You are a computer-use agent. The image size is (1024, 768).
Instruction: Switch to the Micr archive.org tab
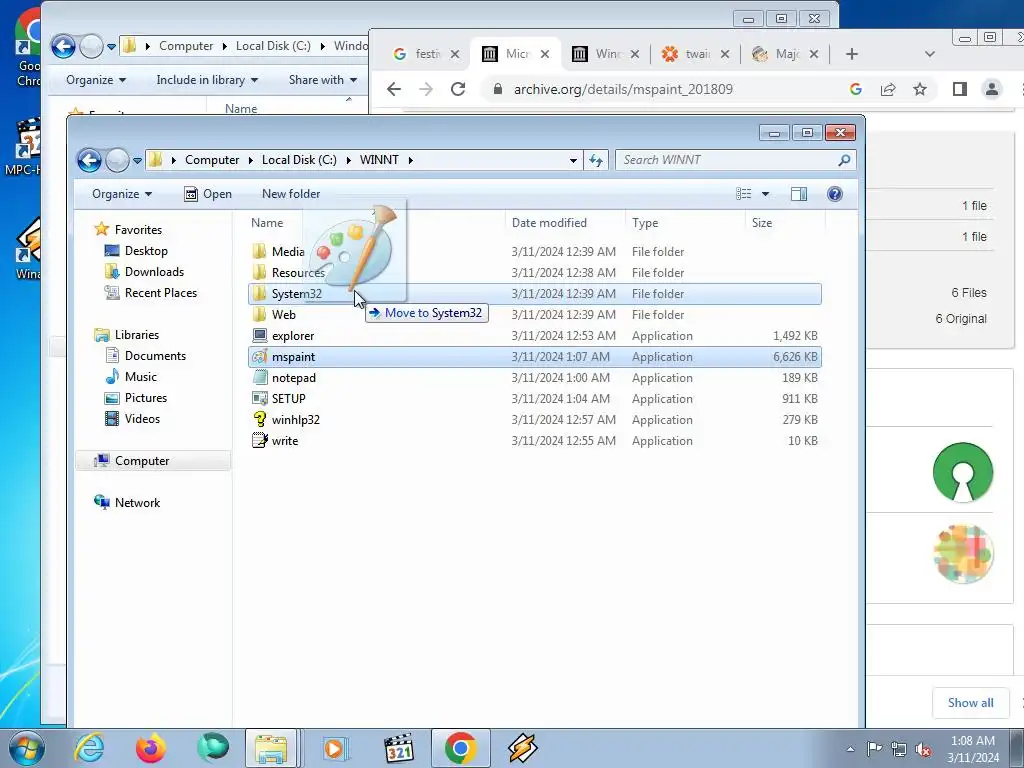click(516, 54)
